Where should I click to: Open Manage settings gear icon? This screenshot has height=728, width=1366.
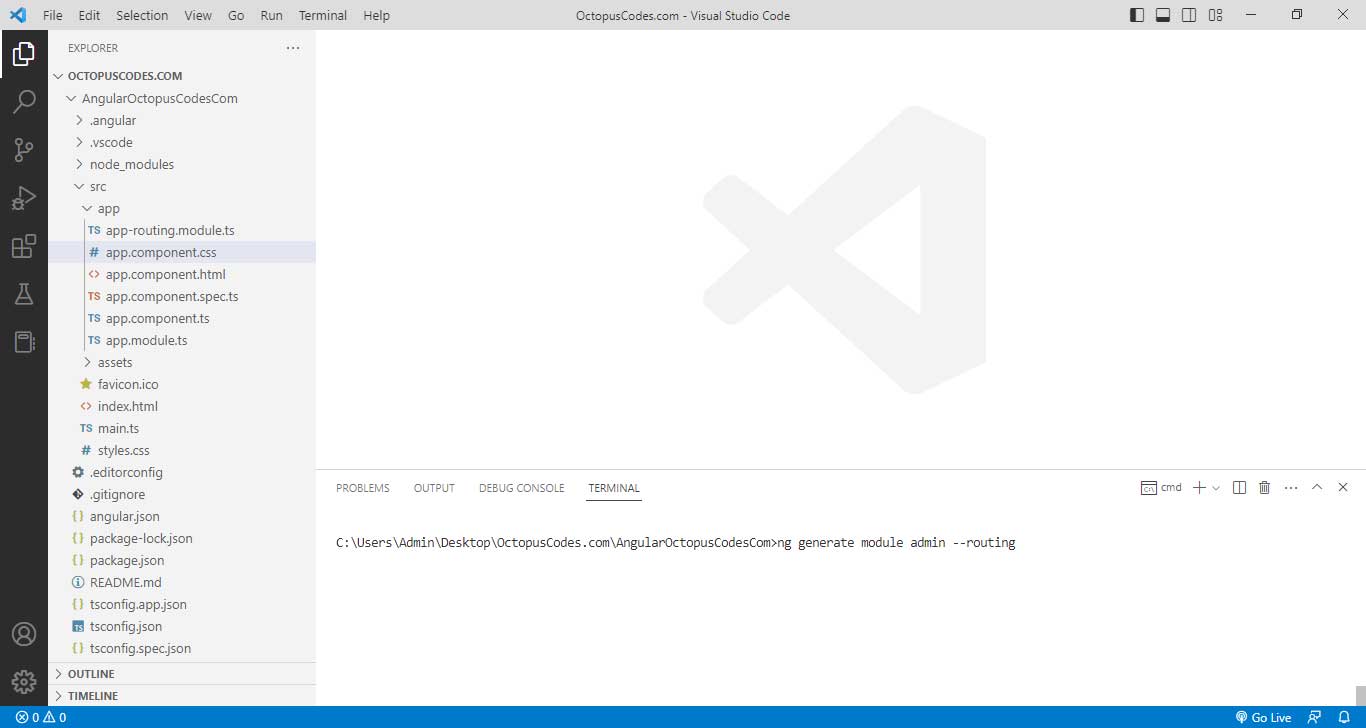pyautogui.click(x=24, y=682)
